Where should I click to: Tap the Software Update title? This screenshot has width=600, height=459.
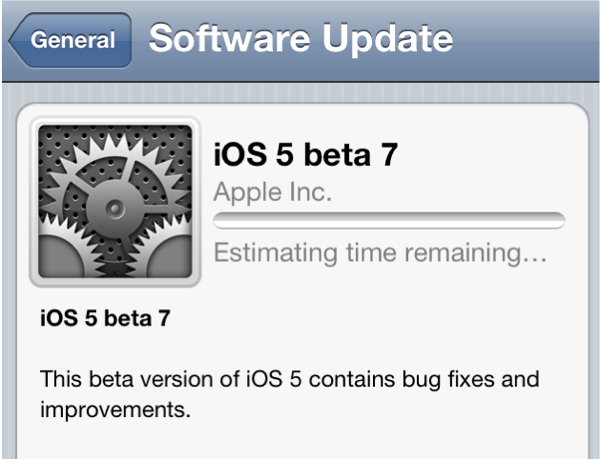(x=301, y=39)
